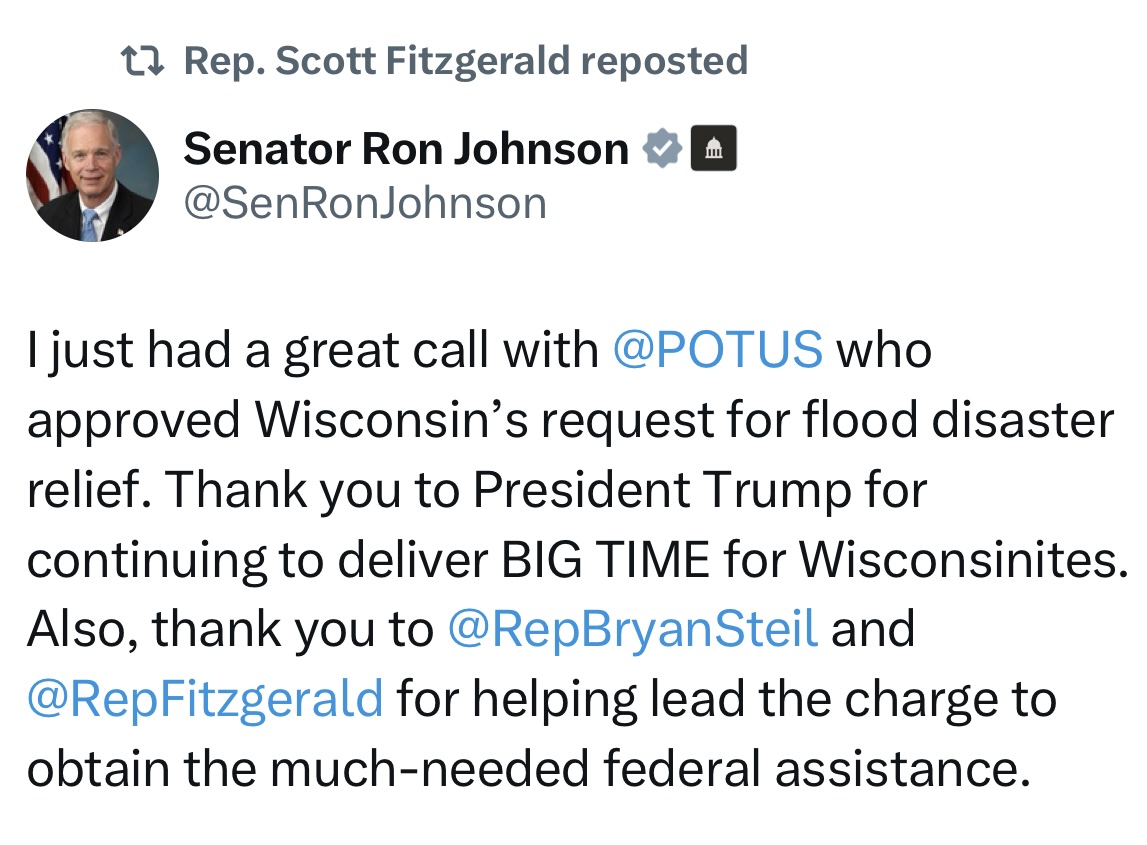
Task: Click the word "approved" in the post
Action: point(134,421)
